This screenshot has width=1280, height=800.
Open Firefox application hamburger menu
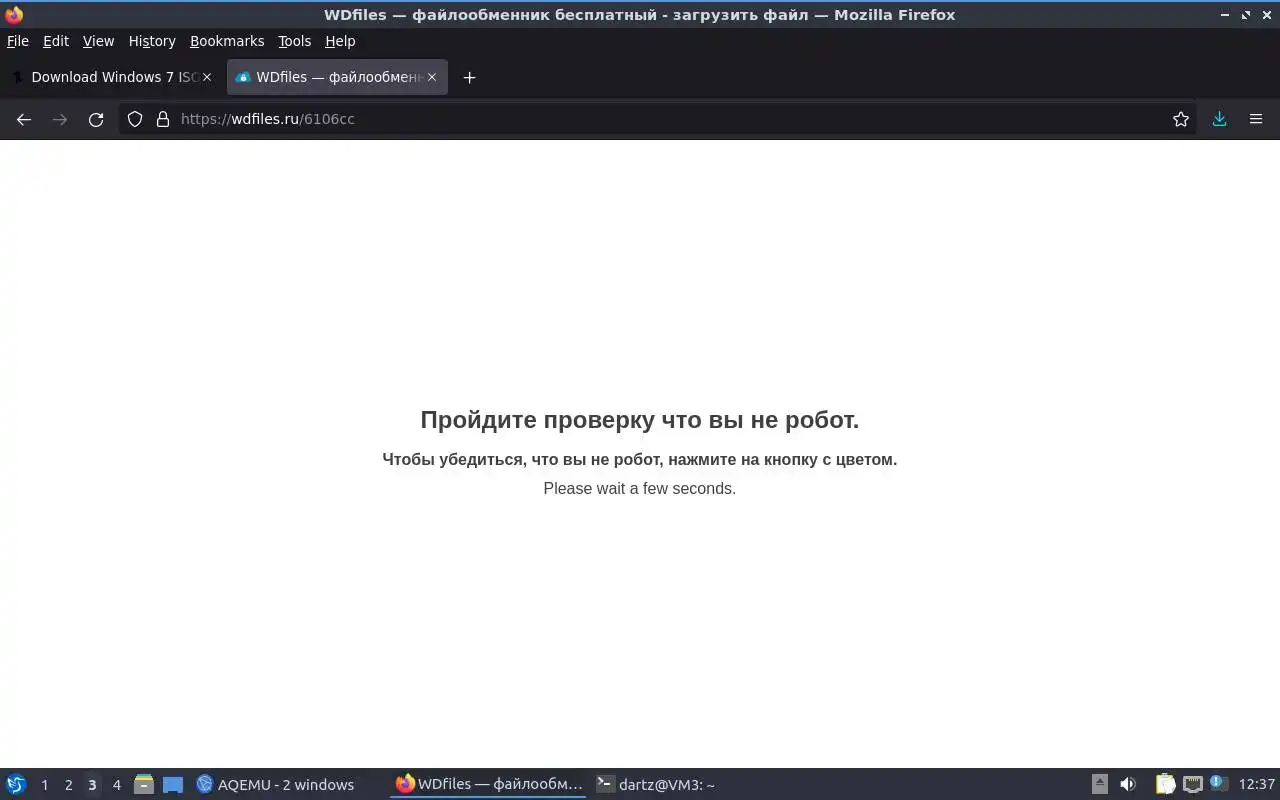(1256, 119)
